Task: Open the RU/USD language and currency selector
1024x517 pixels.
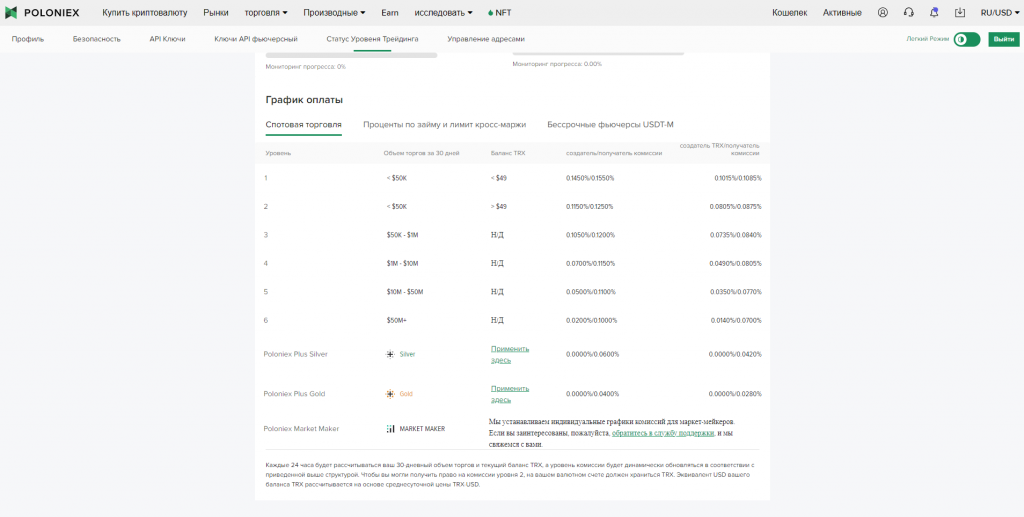Action: 999,13
